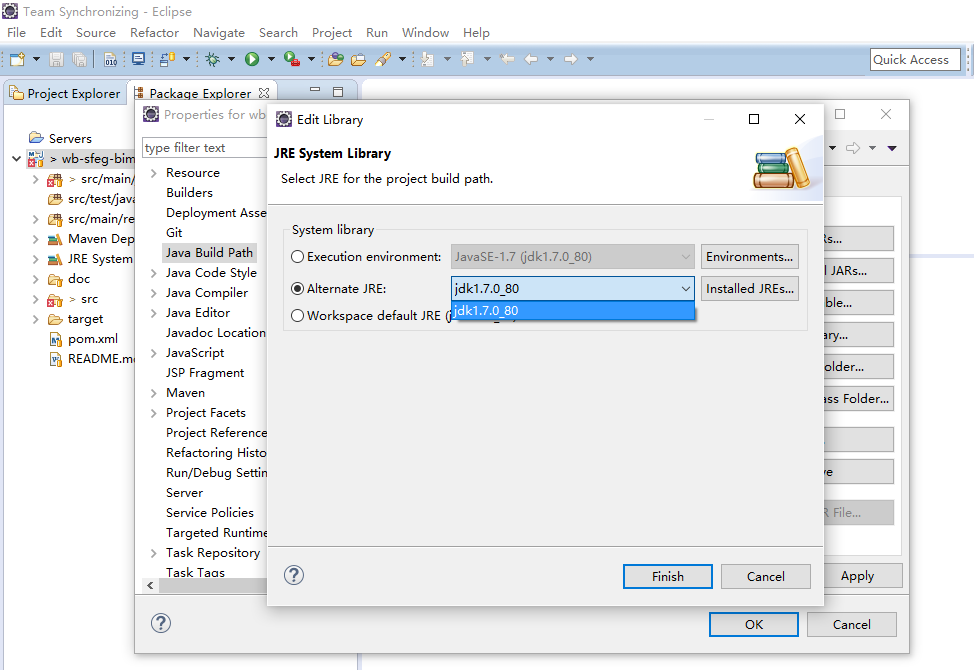Open the Run dropdown arrow
Screen dimensions: 974x670
271,59
